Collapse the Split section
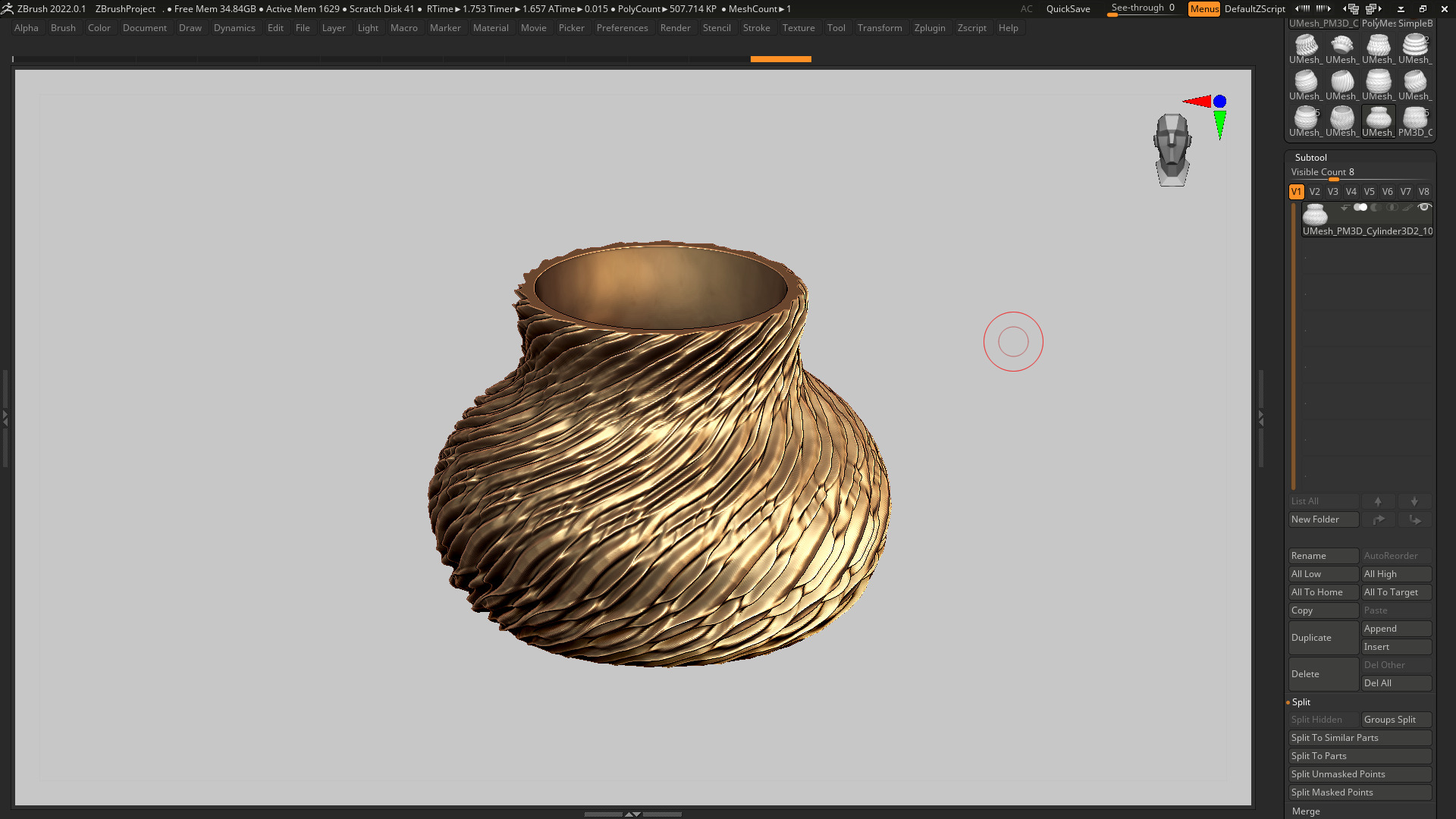 [1301, 702]
